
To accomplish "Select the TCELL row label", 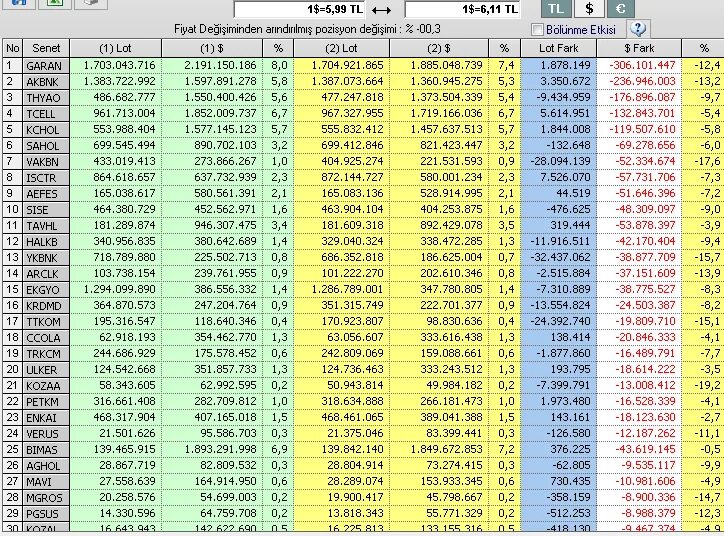I will click(46, 114).
